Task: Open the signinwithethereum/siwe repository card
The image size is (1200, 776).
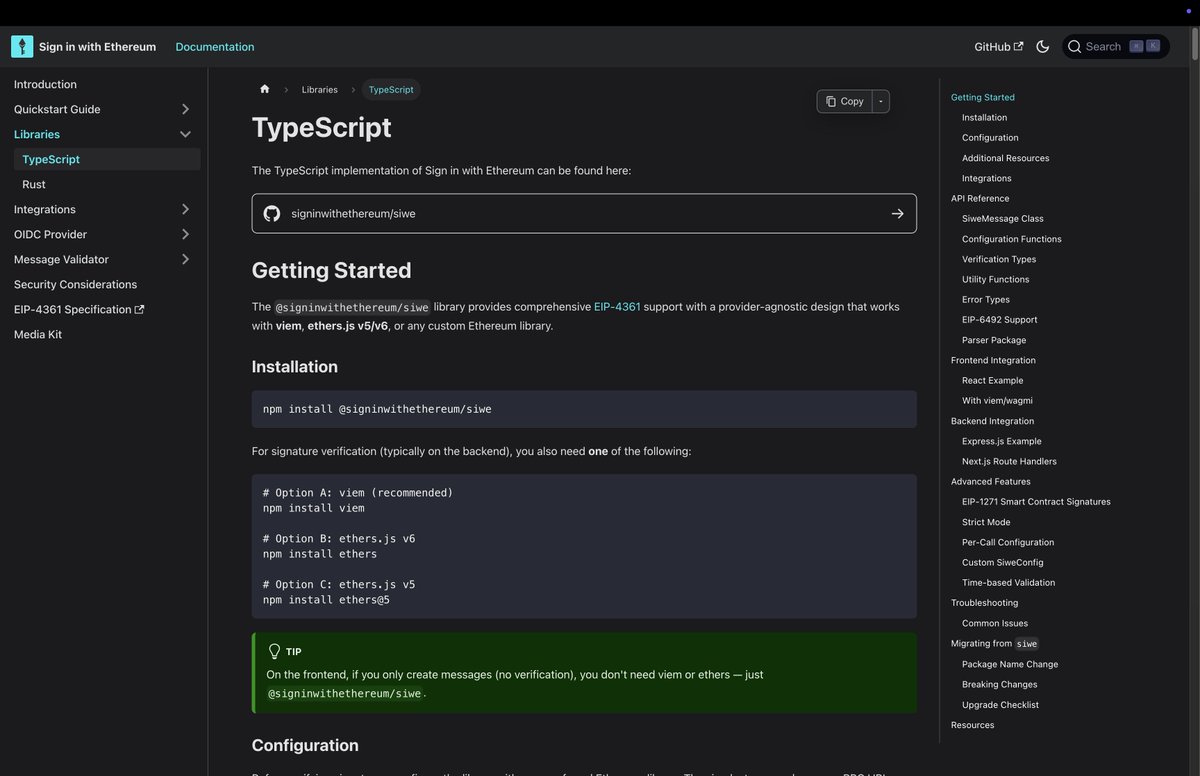Action: click(x=584, y=213)
